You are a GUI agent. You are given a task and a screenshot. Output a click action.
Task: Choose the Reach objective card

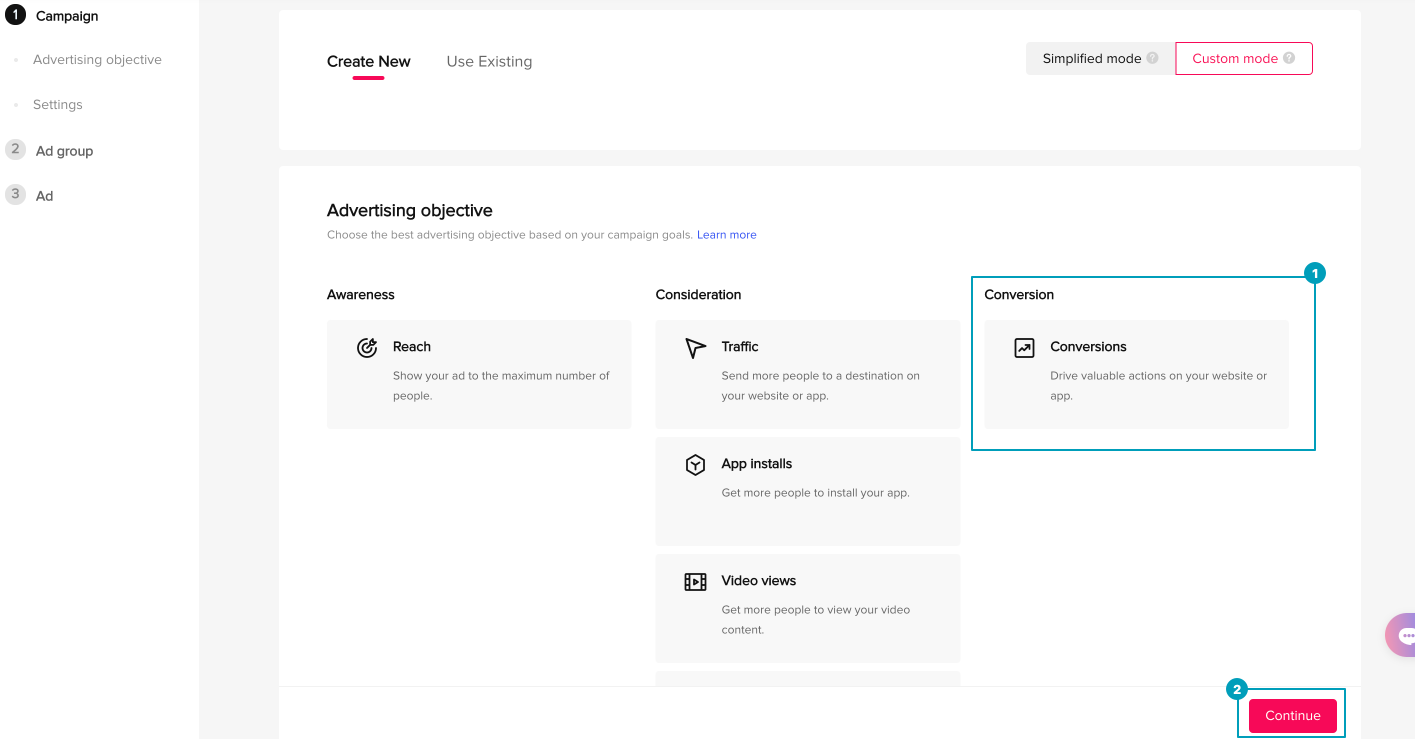click(x=479, y=374)
